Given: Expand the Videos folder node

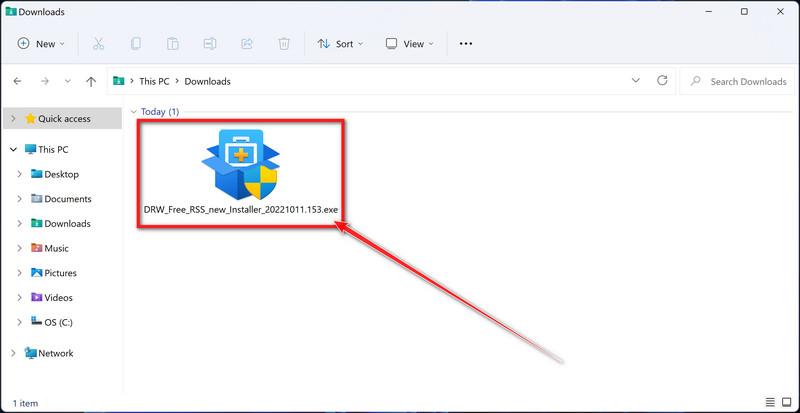Looking at the screenshot, I should [19, 298].
